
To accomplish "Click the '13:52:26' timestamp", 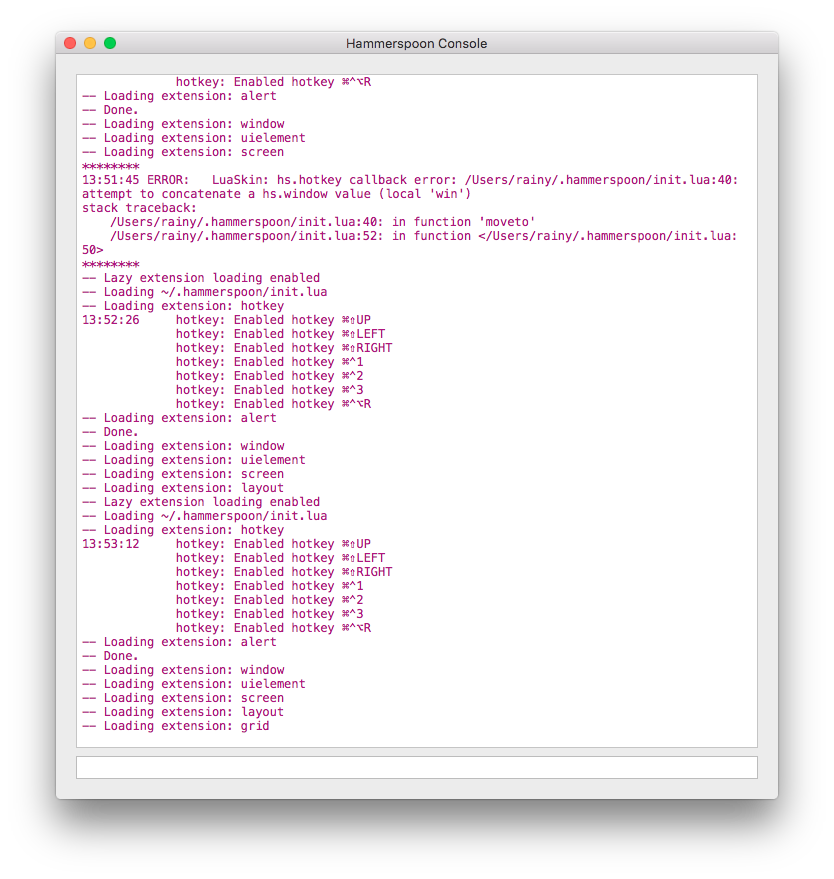I will pyautogui.click(x=110, y=320).
